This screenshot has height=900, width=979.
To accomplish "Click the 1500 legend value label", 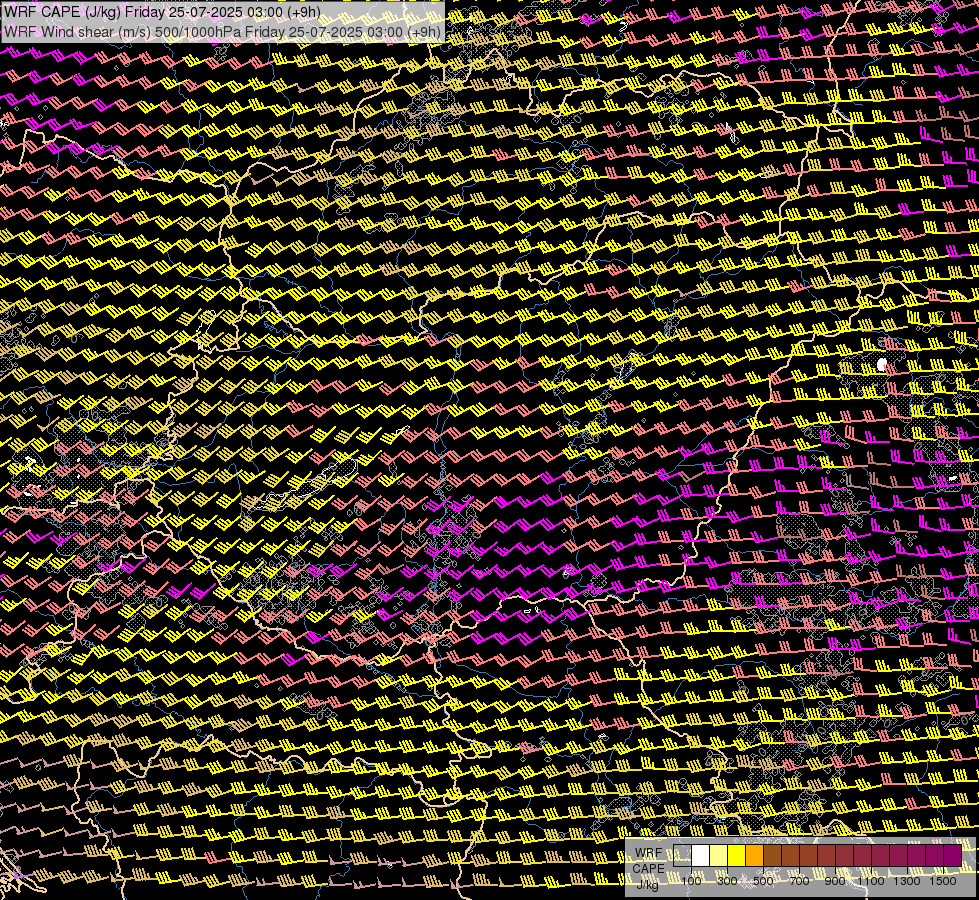I will [943, 881].
